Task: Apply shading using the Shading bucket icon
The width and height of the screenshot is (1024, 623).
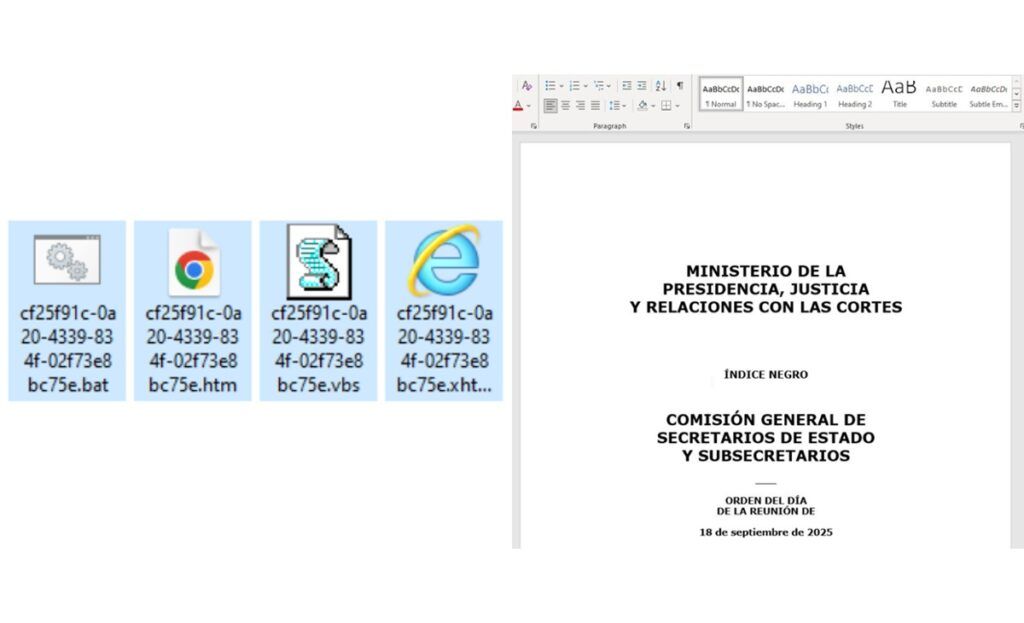Action: (x=642, y=103)
